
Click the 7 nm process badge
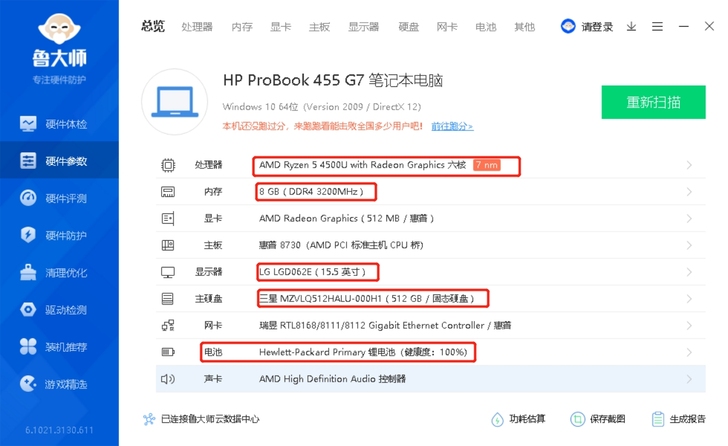487,165
